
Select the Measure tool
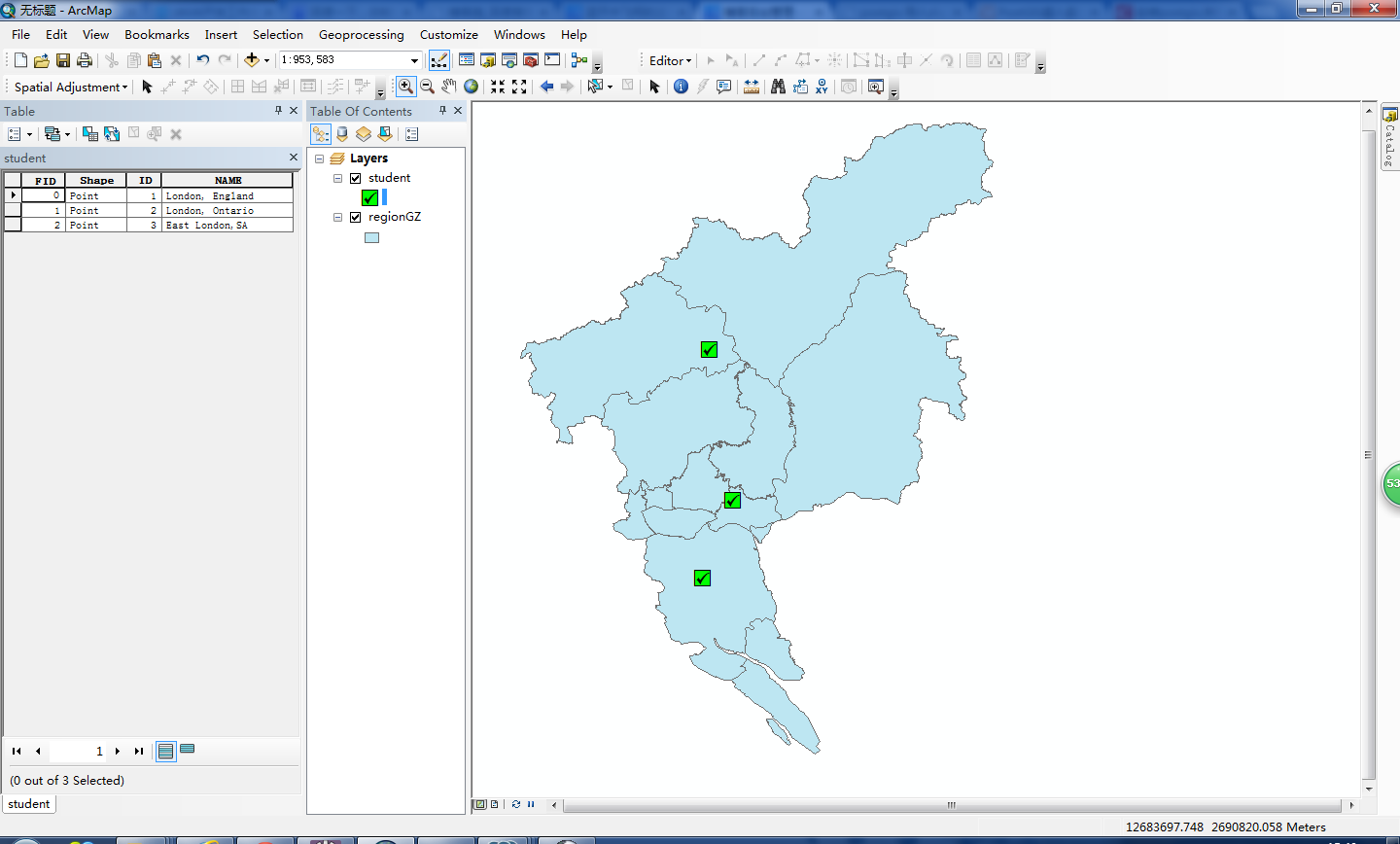tap(751, 87)
